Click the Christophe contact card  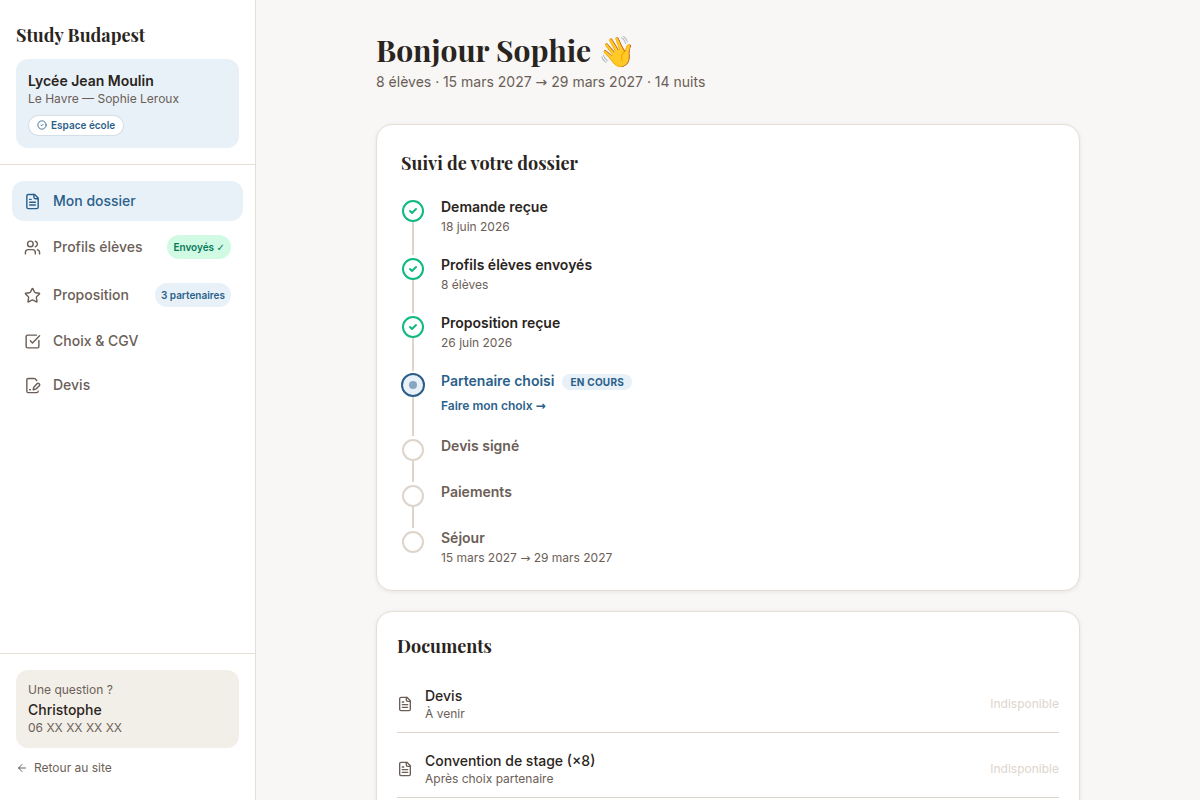(127, 709)
